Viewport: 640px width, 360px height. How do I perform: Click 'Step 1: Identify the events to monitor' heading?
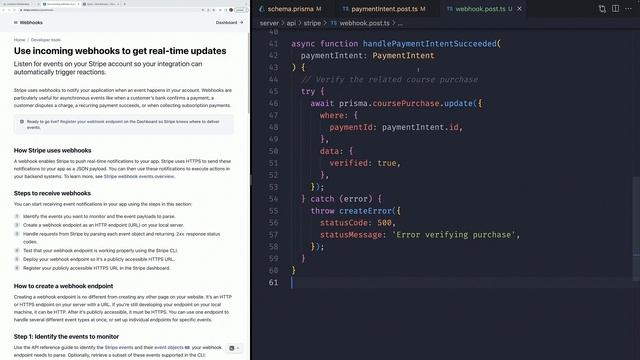click(67, 337)
